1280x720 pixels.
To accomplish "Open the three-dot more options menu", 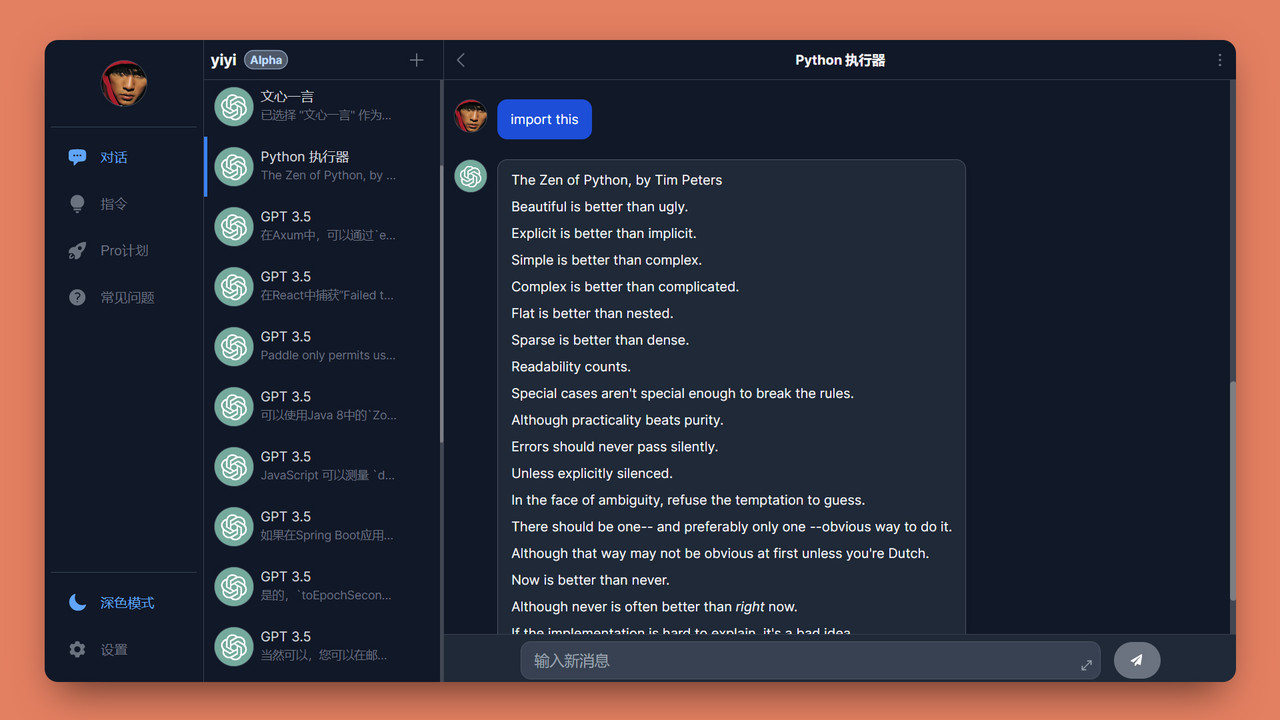I will (x=1219, y=60).
